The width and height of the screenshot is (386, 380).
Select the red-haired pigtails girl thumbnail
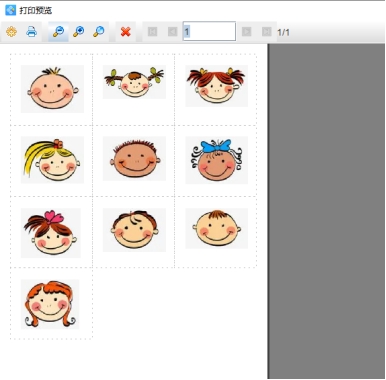(217, 86)
